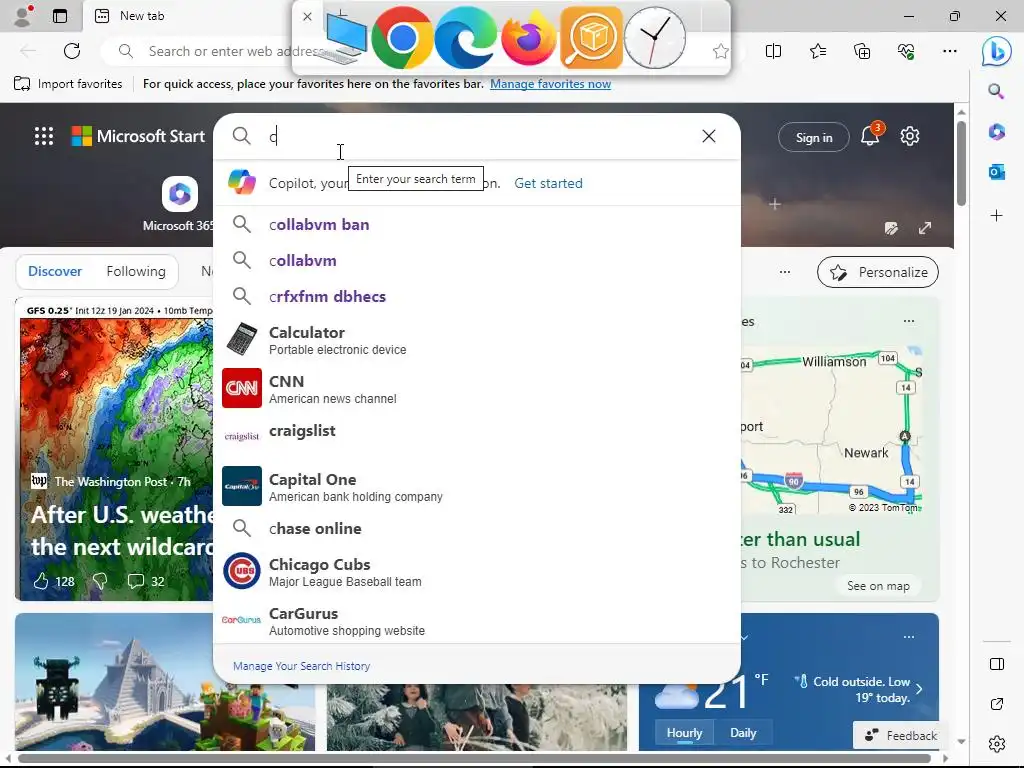Toggle split screen view
Viewport: 1024px width, 768px height.
(x=773, y=51)
